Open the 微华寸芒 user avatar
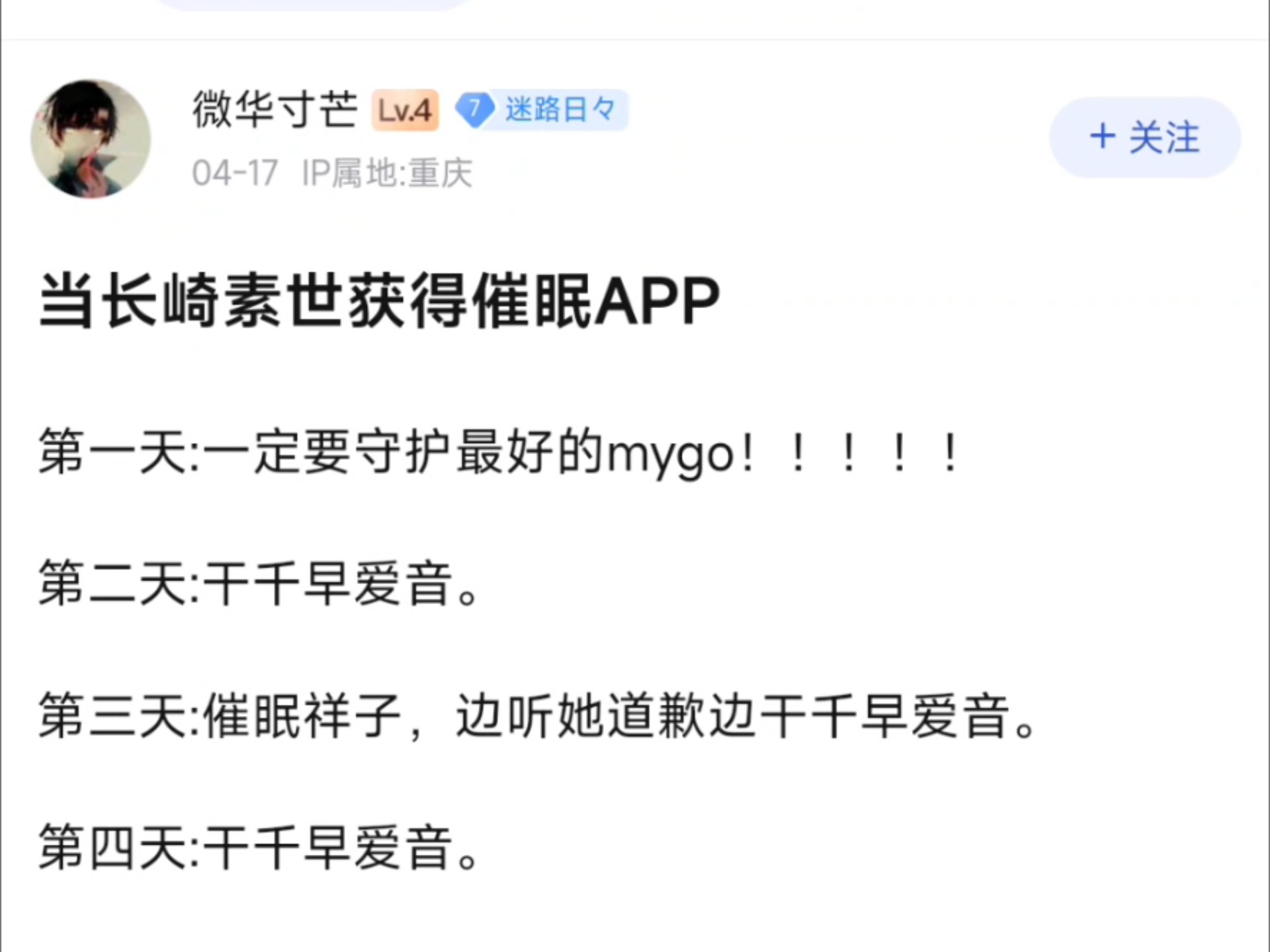The image size is (1270, 952). [91, 139]
